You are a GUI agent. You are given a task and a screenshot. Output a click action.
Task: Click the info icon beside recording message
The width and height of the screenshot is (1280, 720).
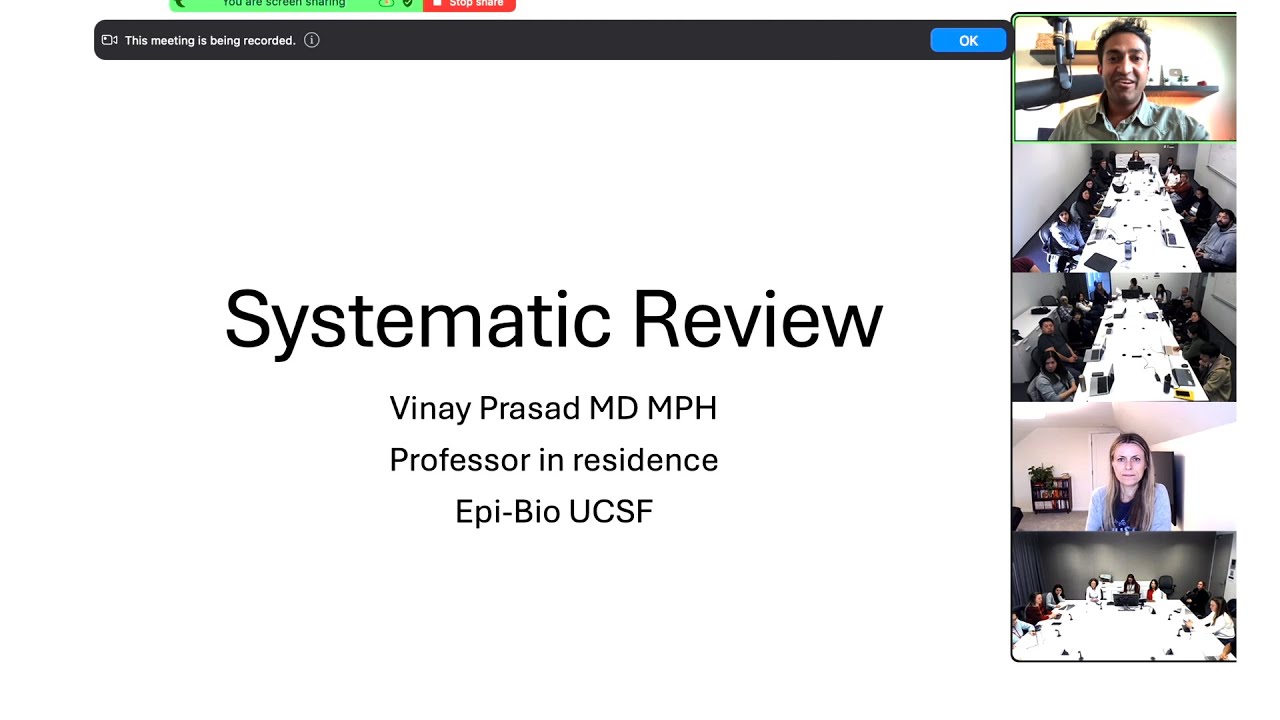312,41
